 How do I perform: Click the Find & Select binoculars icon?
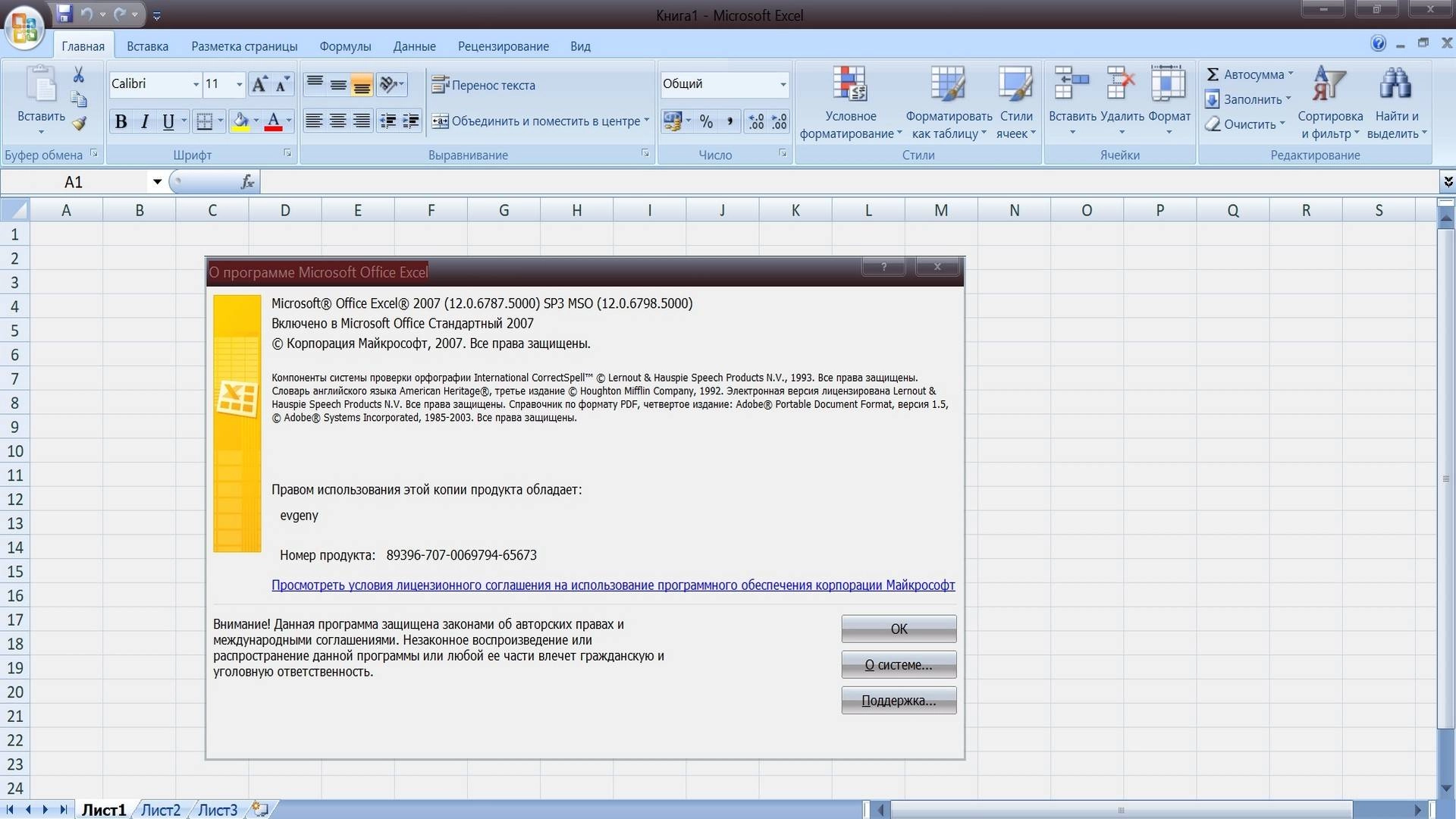coord(1395,83)
